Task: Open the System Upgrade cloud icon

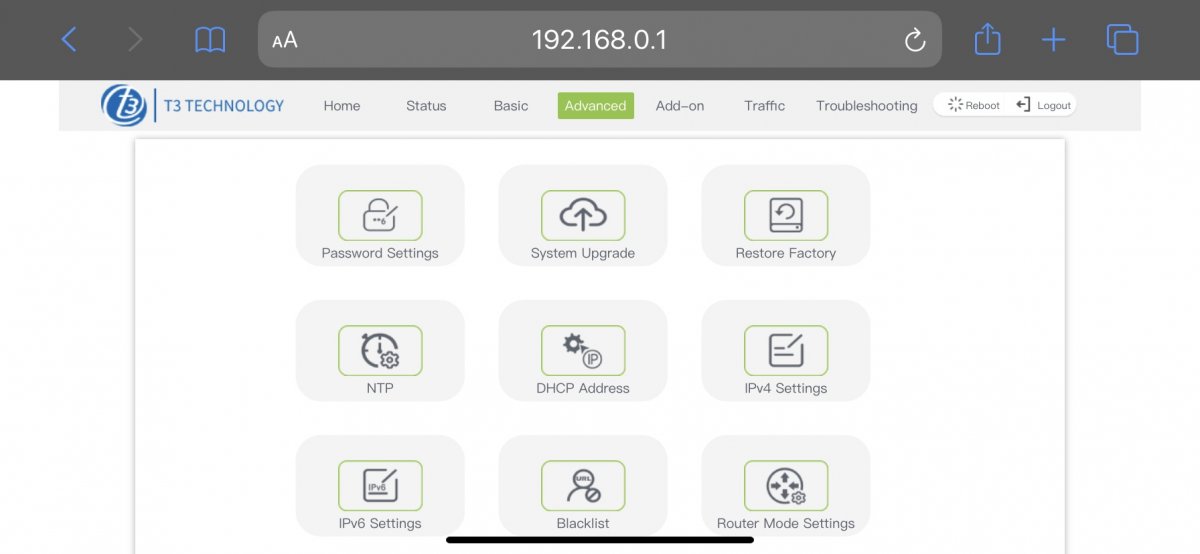Action: 583,215
